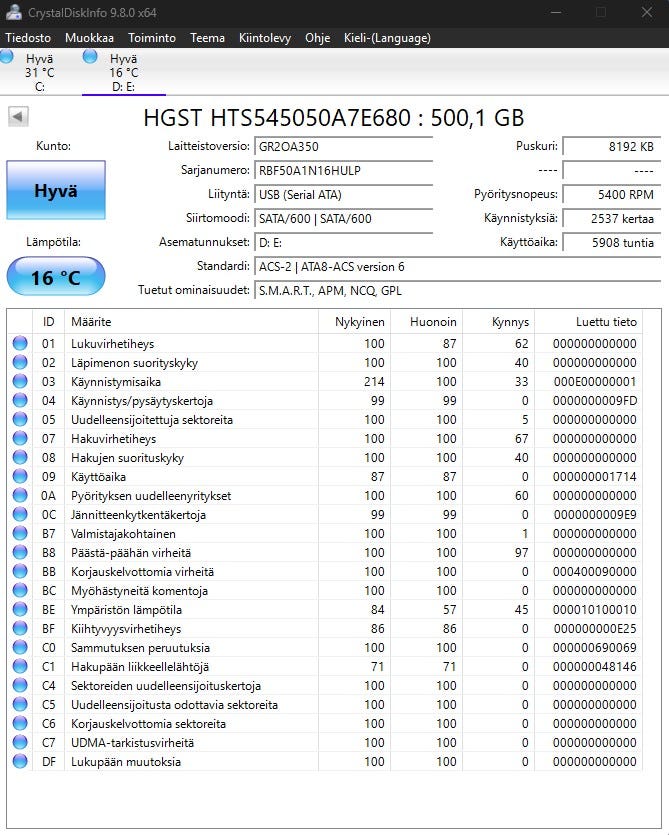669x835 pixels.
Task: Click the Luettu tieto column header
Action: (x=588, y=322)
